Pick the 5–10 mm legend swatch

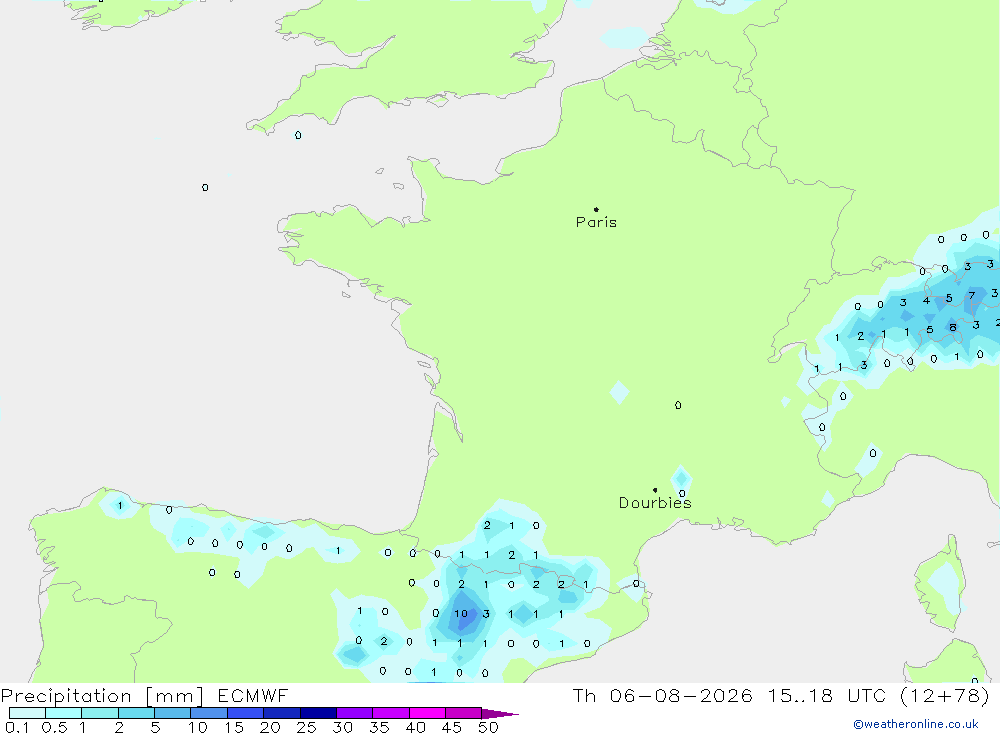click(173, 713)
